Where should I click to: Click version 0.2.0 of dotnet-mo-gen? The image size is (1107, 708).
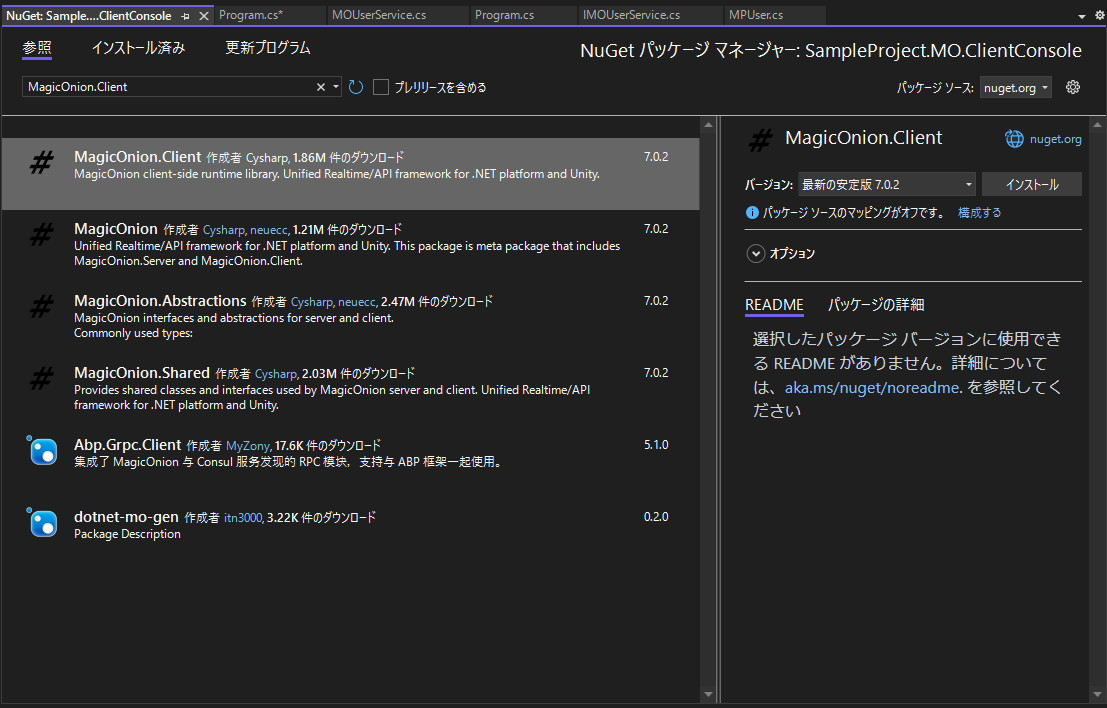[x=656, y=517]
